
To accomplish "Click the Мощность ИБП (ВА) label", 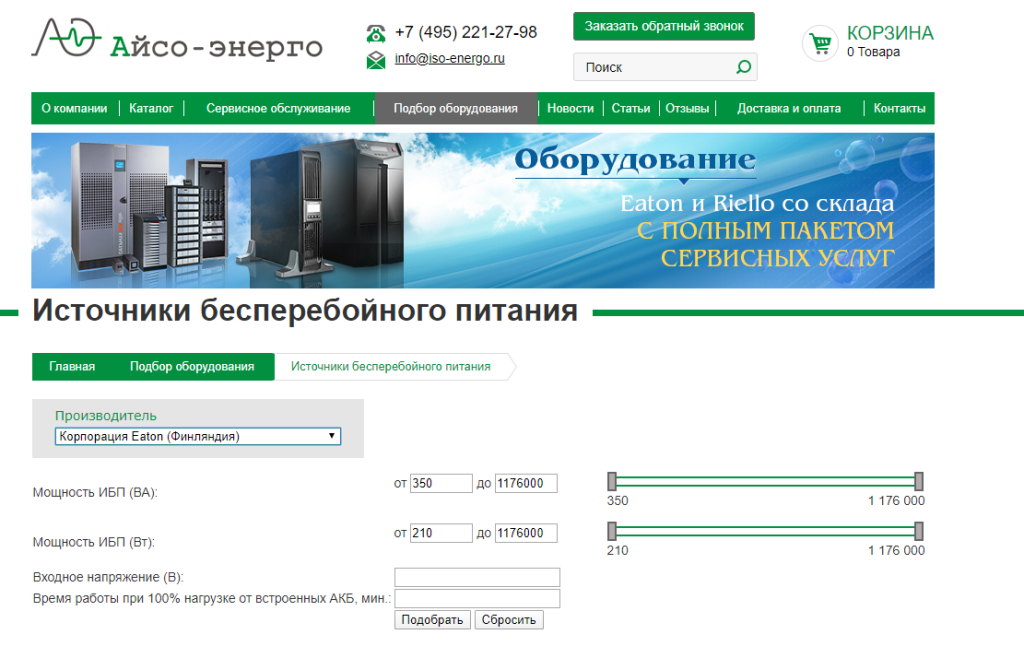I will tap(95, 492).
